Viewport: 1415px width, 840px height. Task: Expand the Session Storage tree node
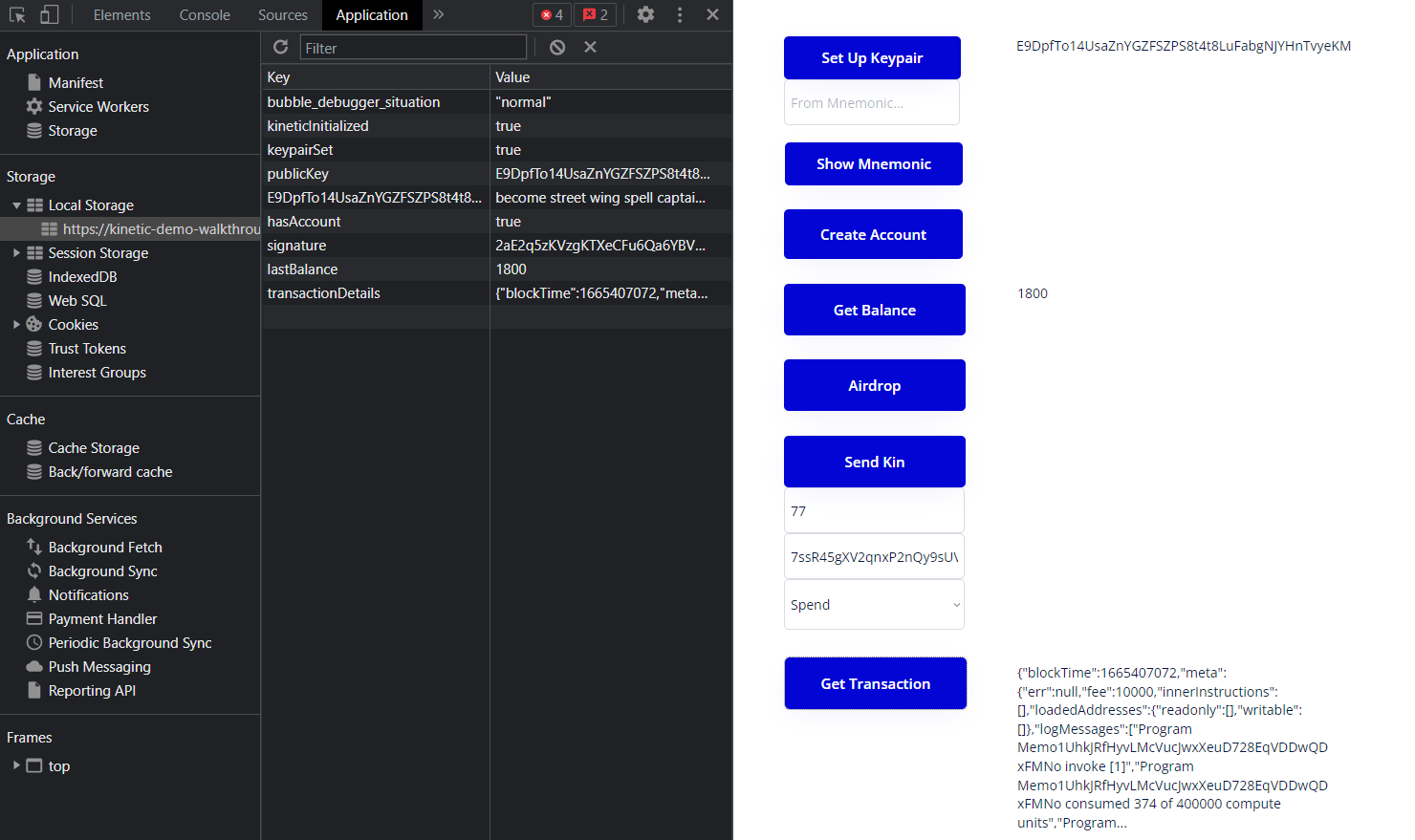coord(16,253)
